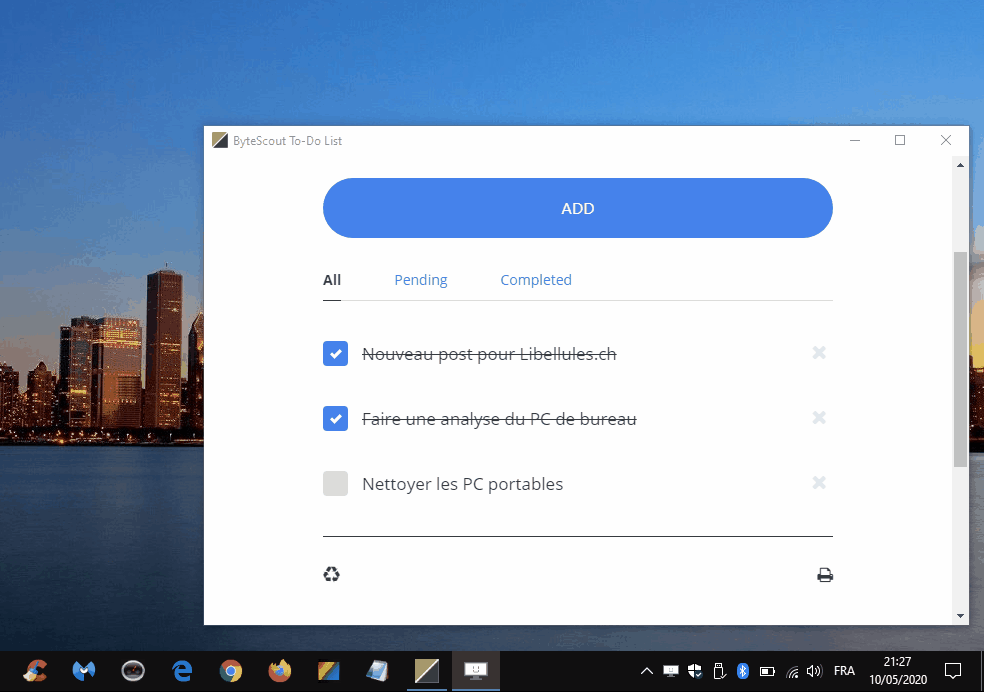This screenshot has height=692, width=984.
Task: Click the ByteScout app icon in title bar
Action: coord(220,141)
